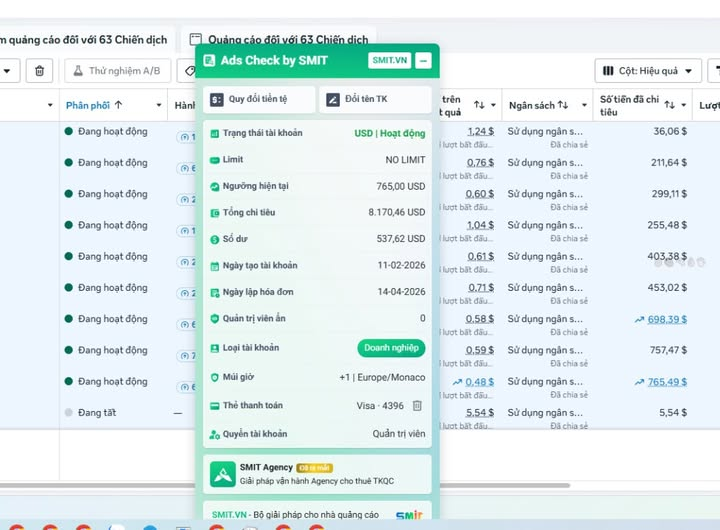This screenshot has height=530, width=720.
Task: Switch to Quảng cáo đối với 63 Chiến dịch tab
Action: (x=279, y=39)
